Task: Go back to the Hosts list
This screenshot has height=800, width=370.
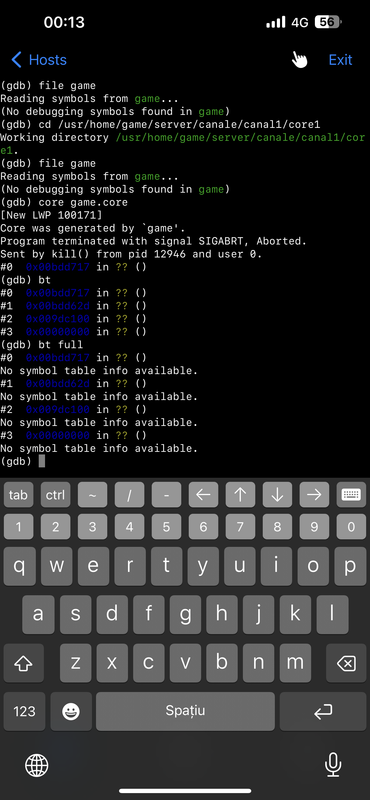Action: click(x=39, y=60)
